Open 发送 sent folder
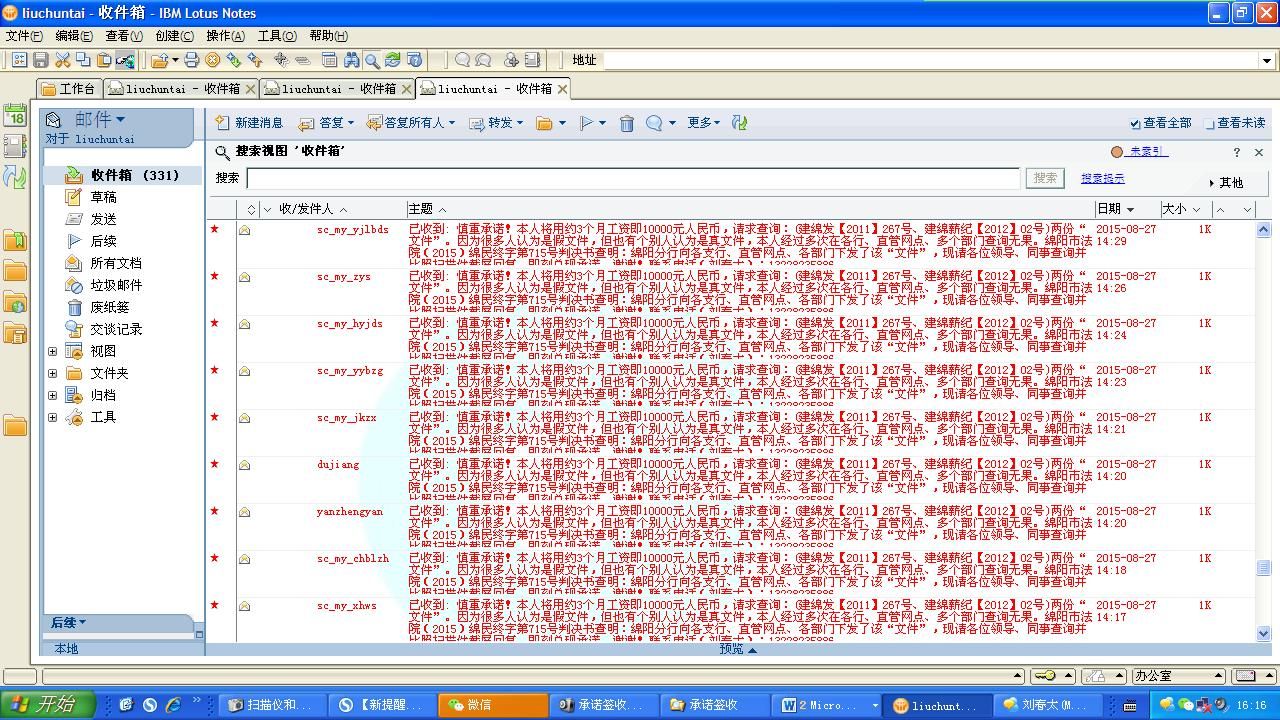This screenshot has width=1280, height=720. pos(103,219)
